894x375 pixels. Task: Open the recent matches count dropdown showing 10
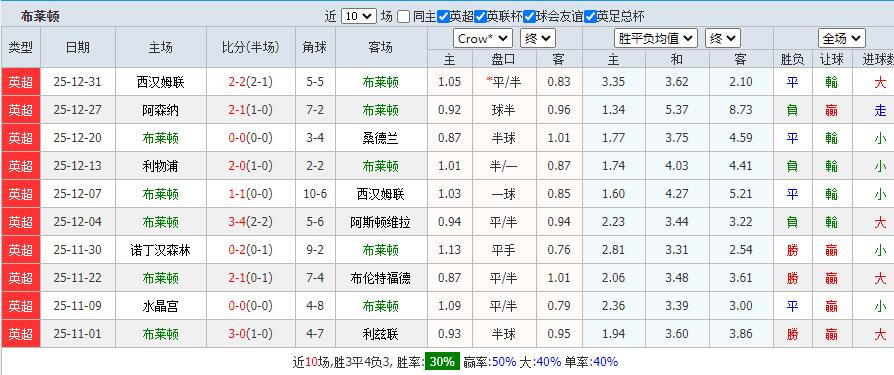(359, 16)
